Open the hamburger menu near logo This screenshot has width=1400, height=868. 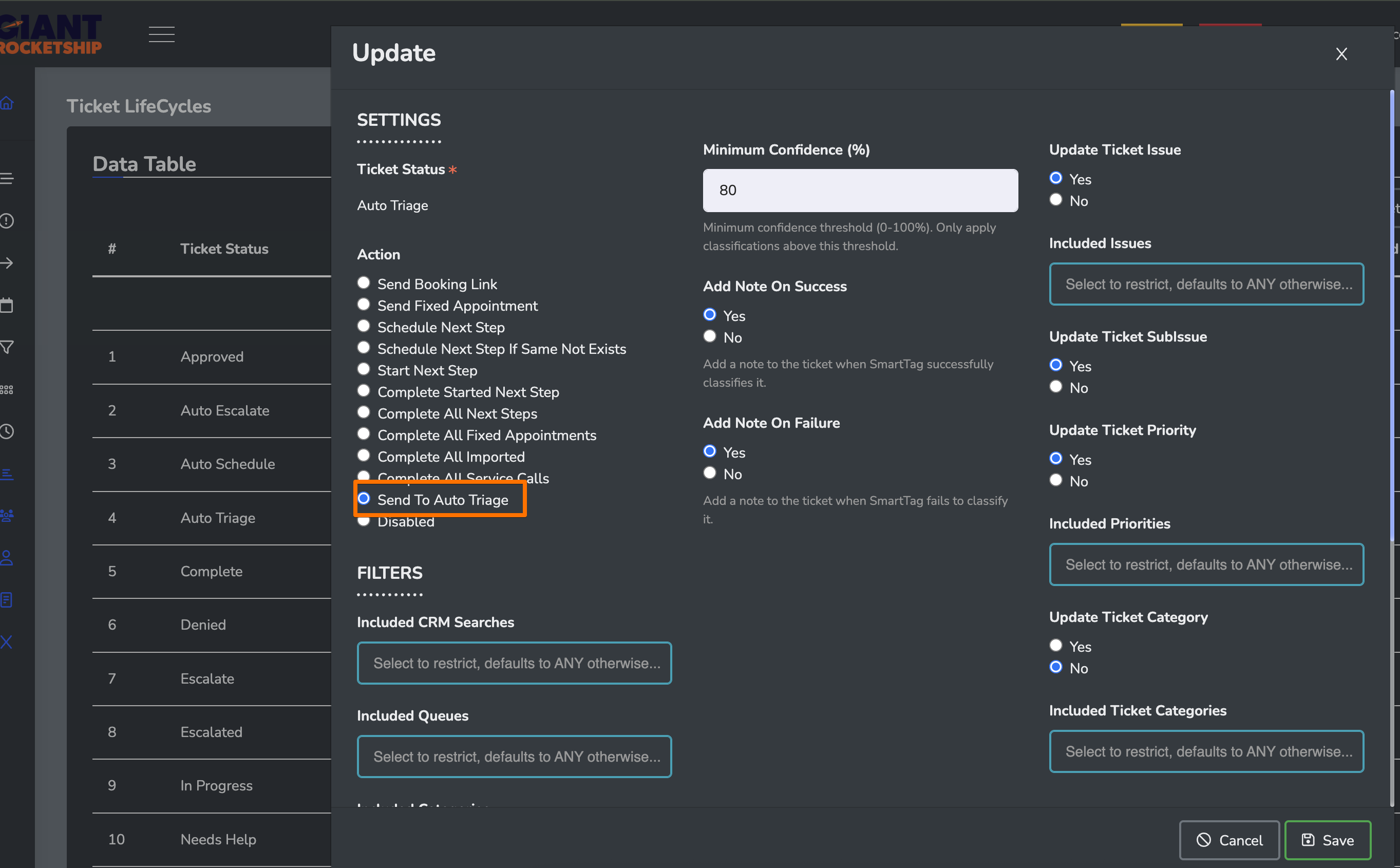point(161,34)
